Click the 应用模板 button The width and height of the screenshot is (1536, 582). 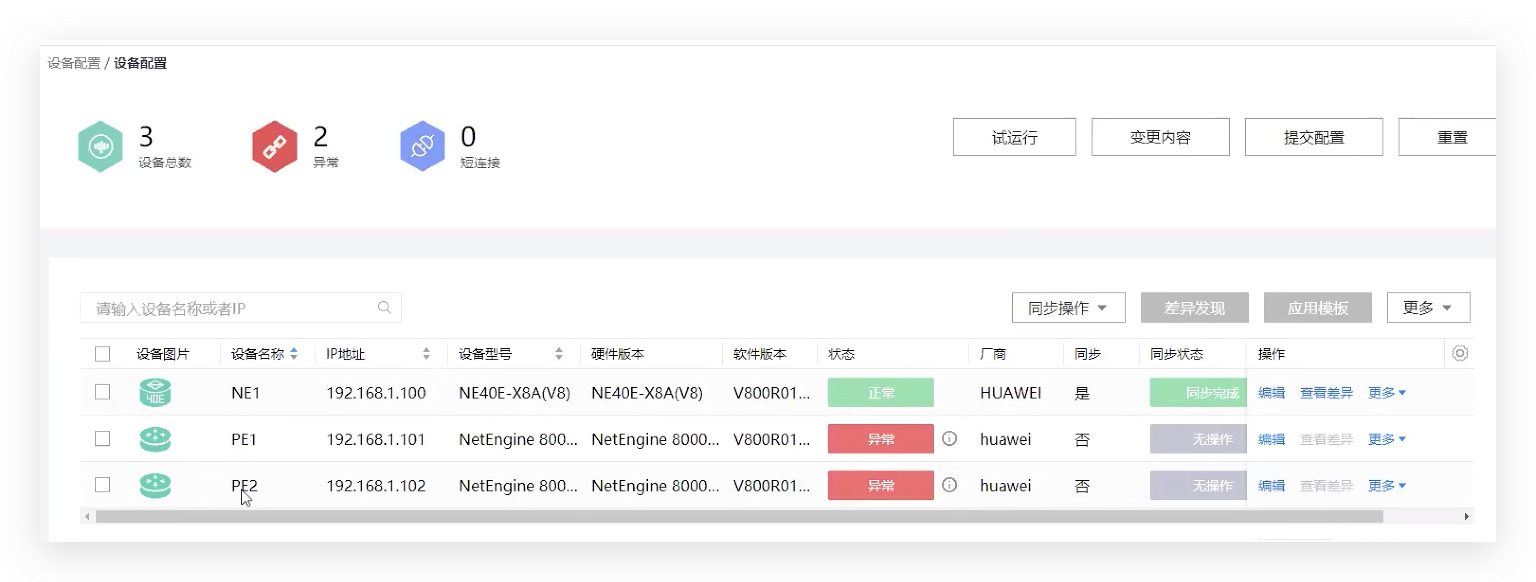point(1318,308)
